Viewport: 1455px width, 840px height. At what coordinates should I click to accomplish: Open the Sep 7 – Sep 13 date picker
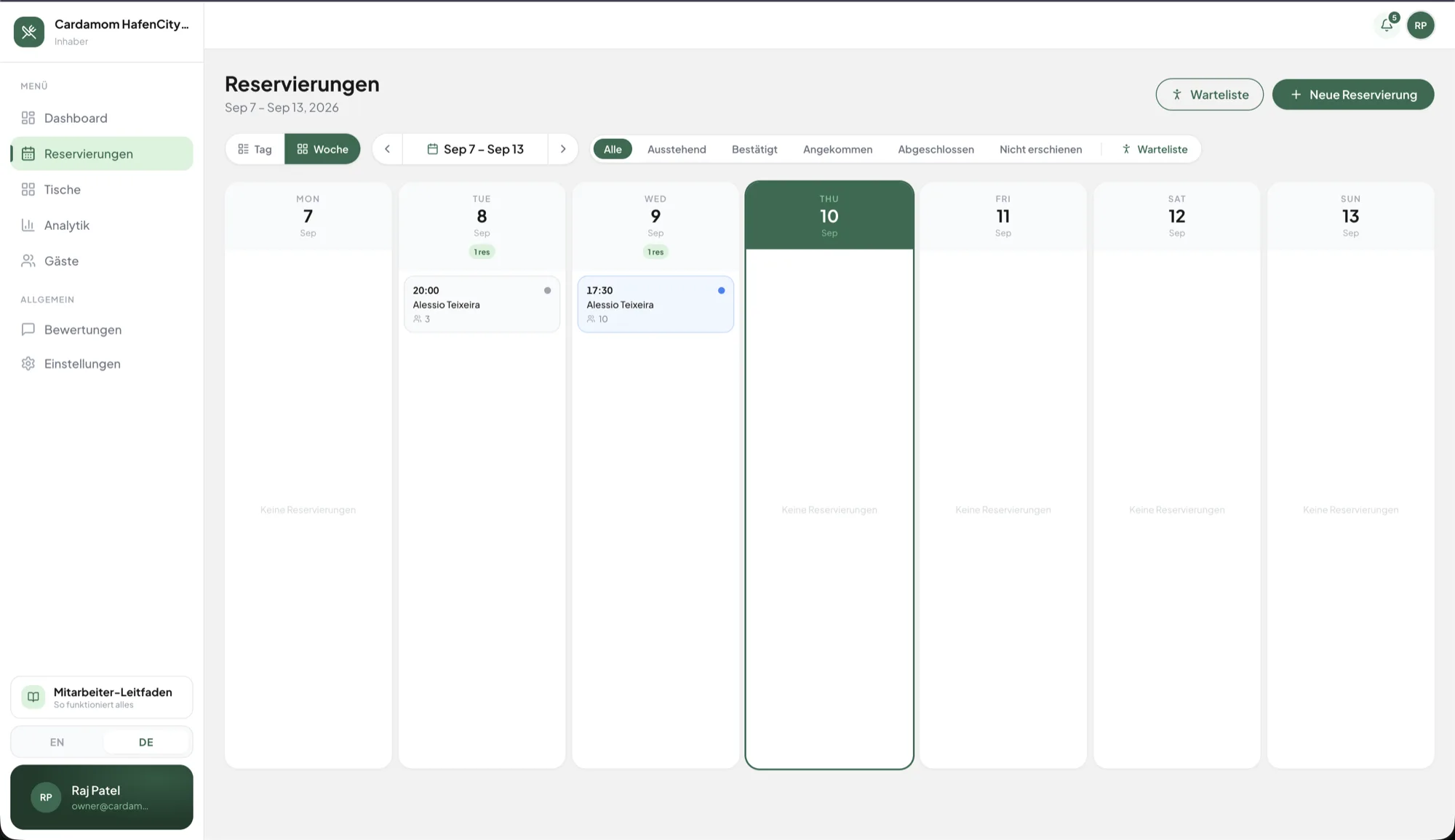[475, 149]
